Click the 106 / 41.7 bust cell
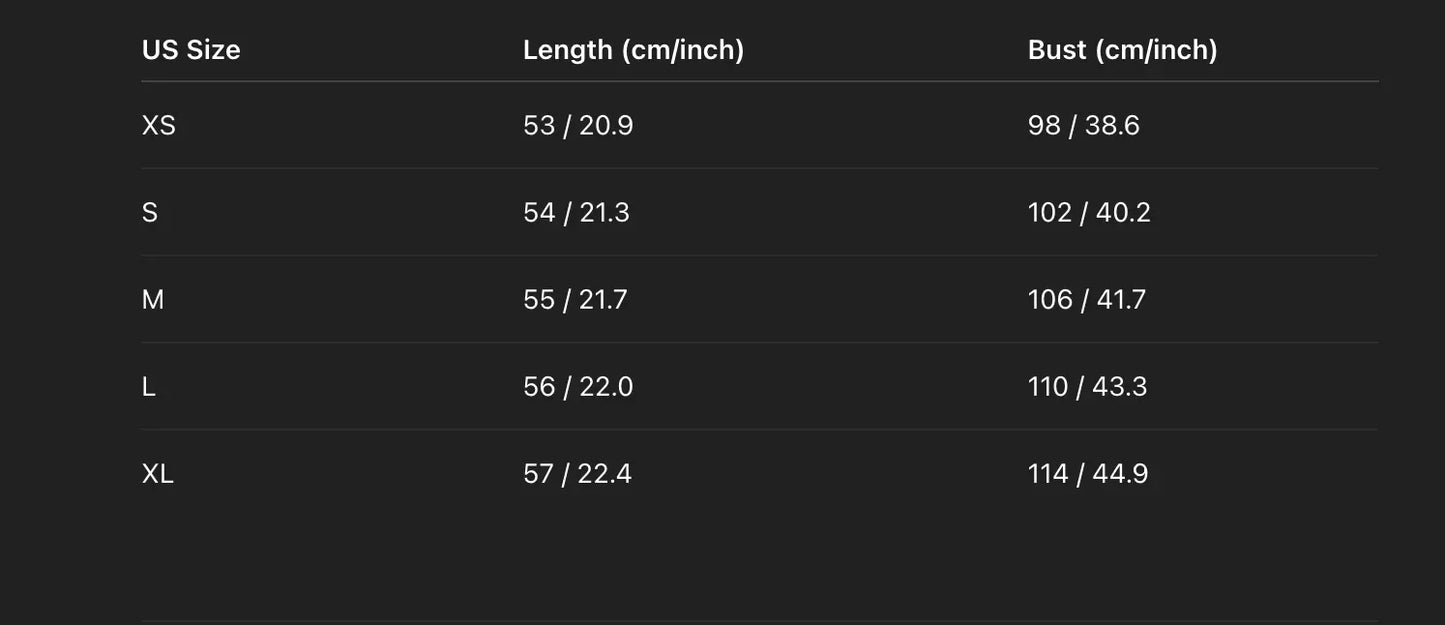 pos(1087,300)
